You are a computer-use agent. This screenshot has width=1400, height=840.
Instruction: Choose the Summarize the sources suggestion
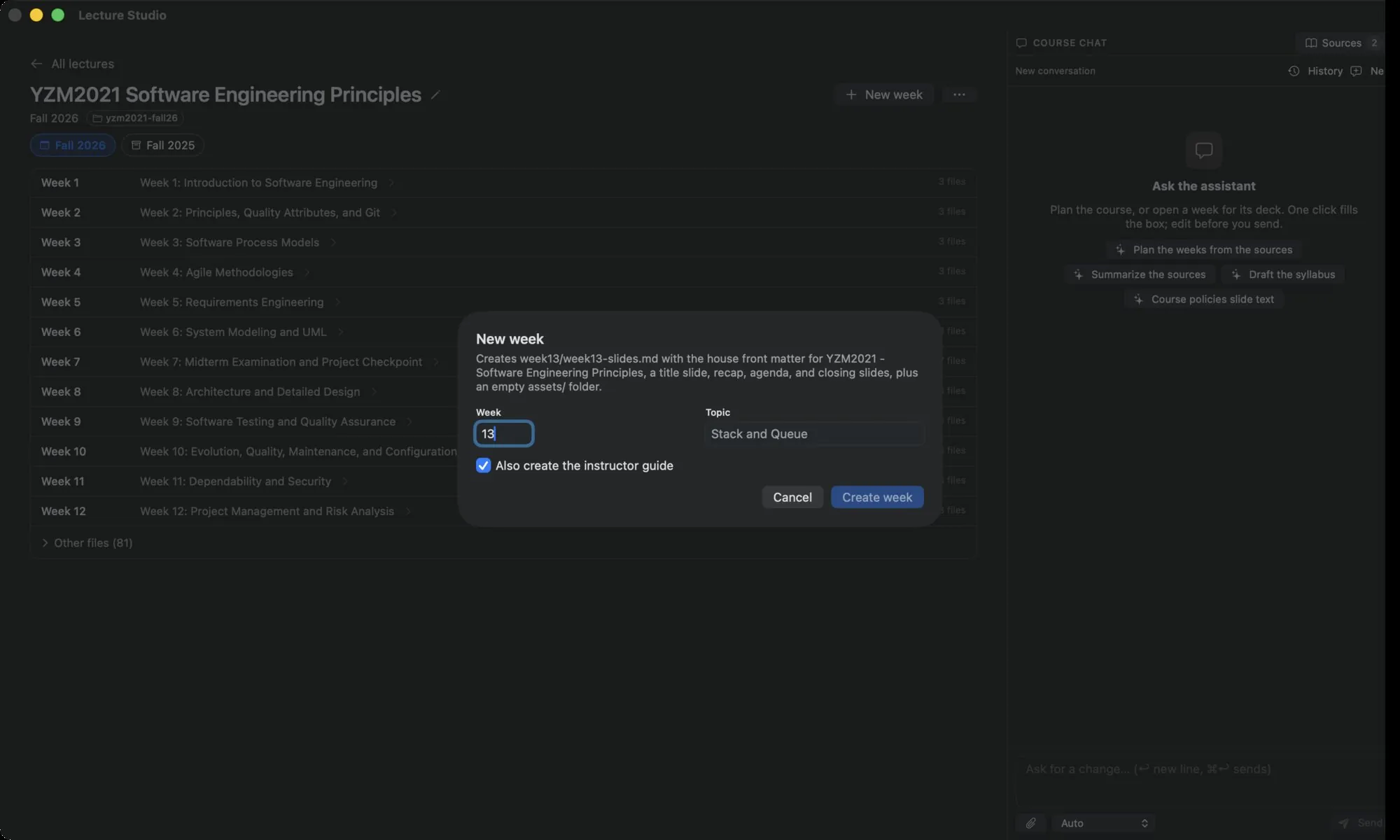[x=1140, y=274]
